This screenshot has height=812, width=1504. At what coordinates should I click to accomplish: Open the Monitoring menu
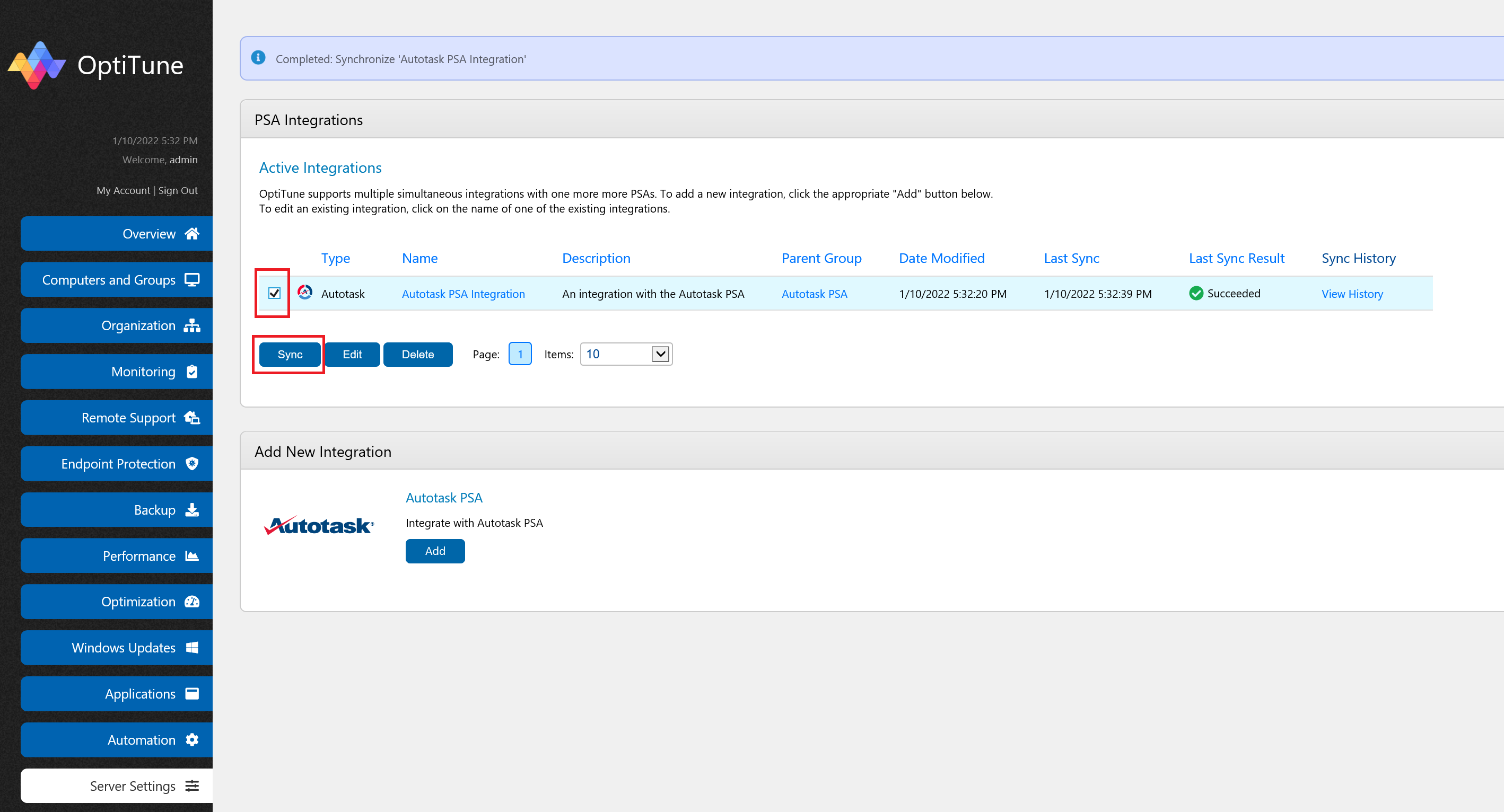coord(117,372)
